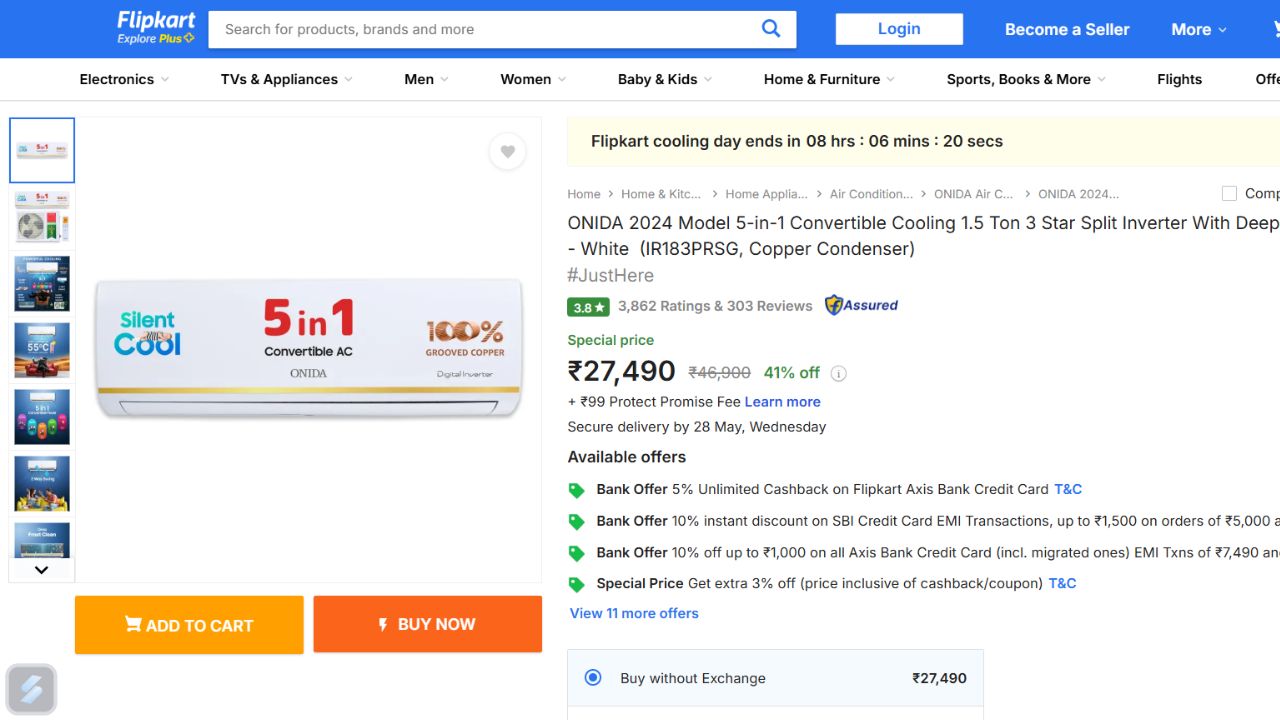Click Become a Seller link
The width and height of the screenshot is (1280, 720).
1067,30
